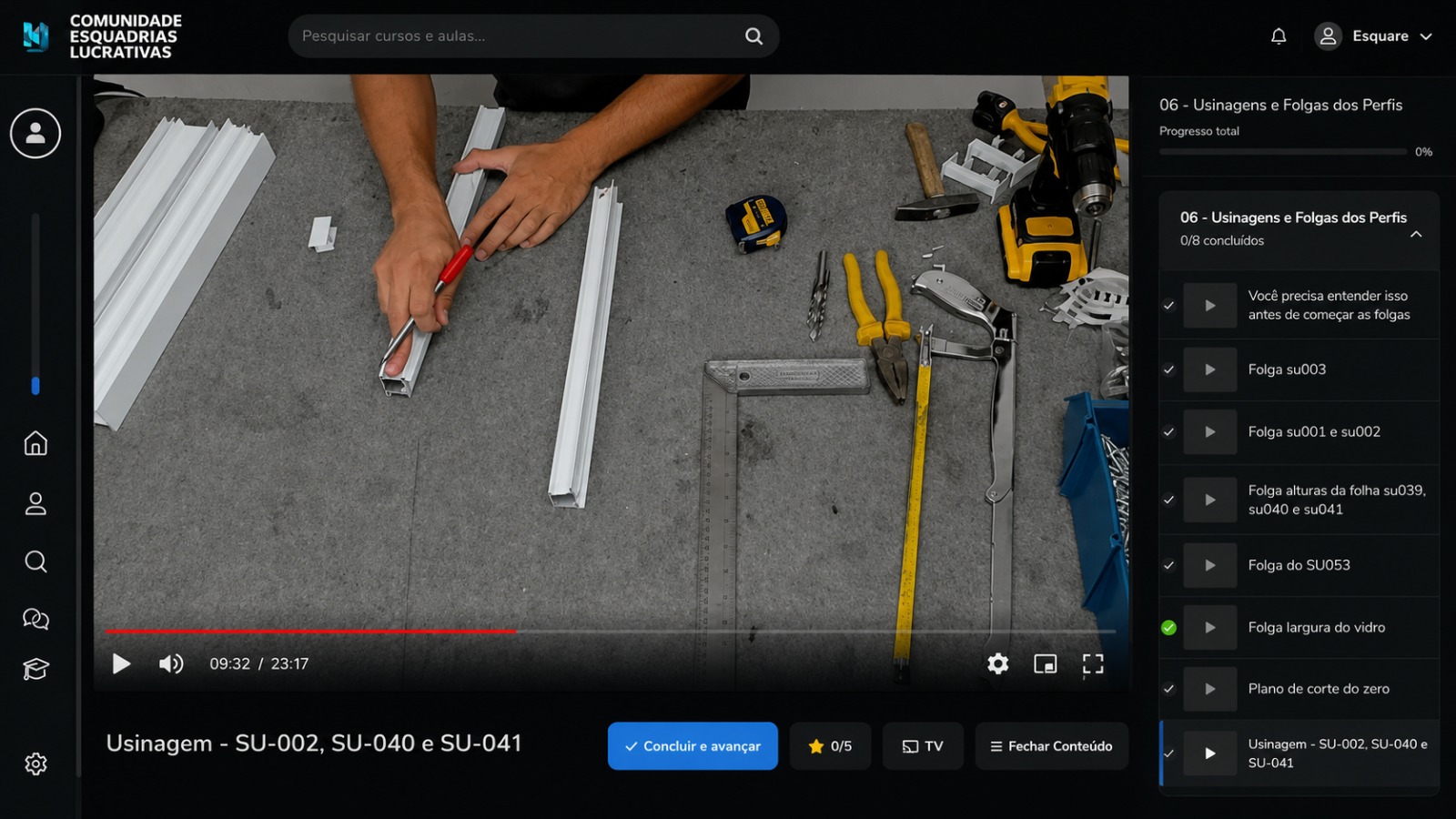Uncheck completed 'Folga largura do vidro' lesson
Viewport: 1456px width, 819px height.
coord(1169,628)
